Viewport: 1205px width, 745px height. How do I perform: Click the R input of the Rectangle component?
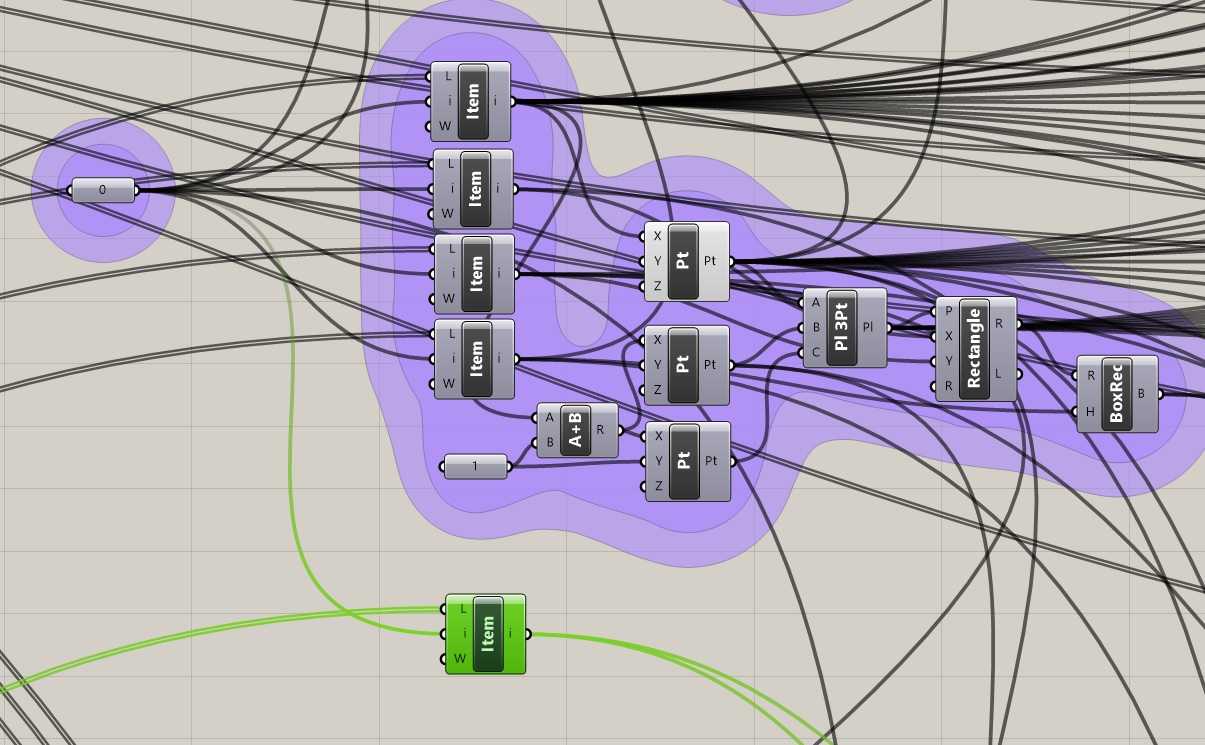[948, 386]
